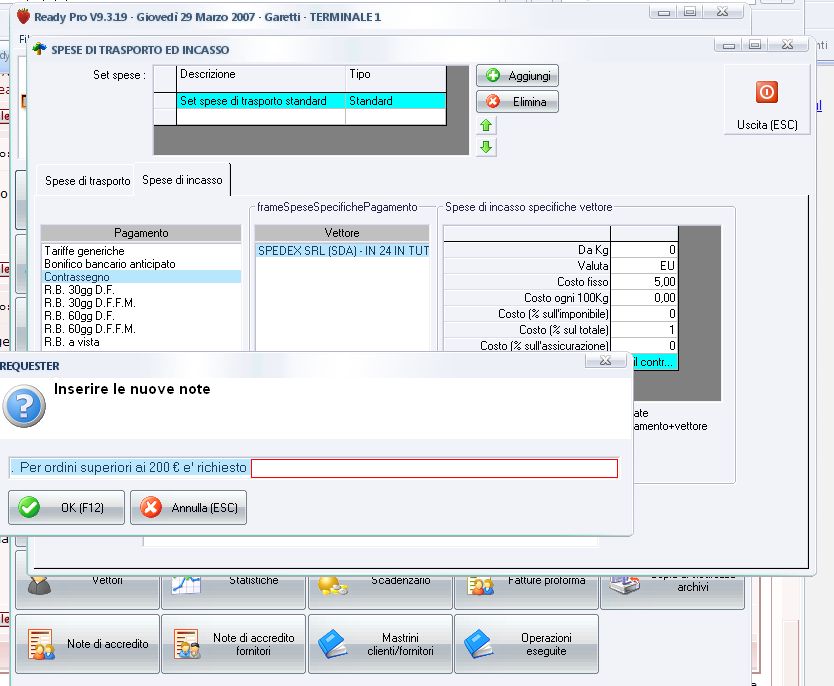This screenshot has width=834, height=686.
Task: Open Operazioni eseguite book icon
Action: pyautogui.click(x=479, y=644)
